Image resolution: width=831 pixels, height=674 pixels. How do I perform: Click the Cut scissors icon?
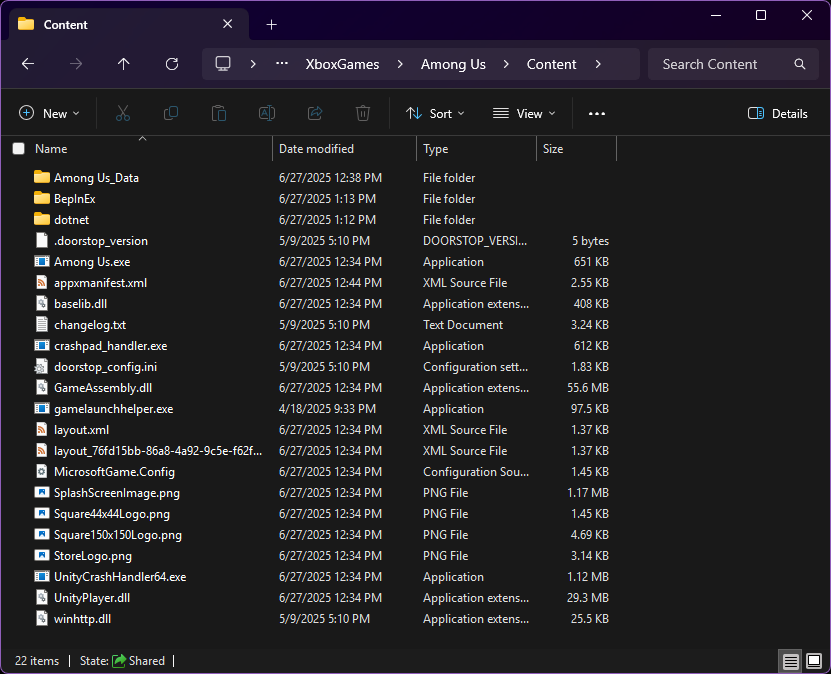tap(123, 113)
